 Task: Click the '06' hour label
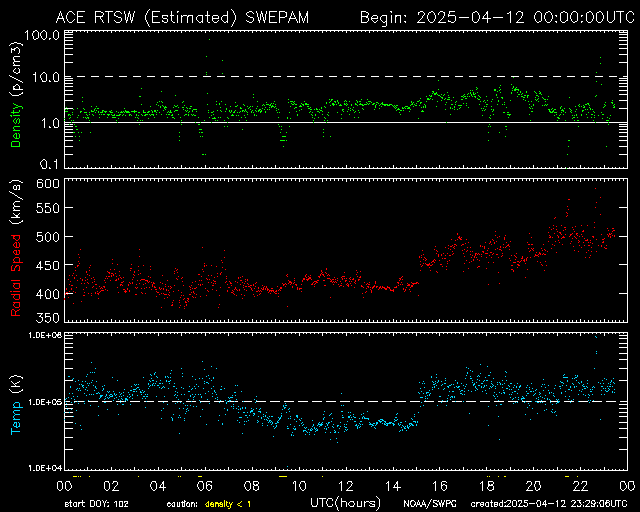tap(205, 486)
